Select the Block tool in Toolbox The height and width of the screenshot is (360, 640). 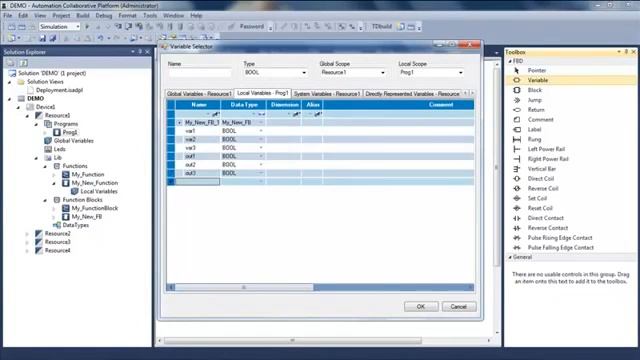(x=534, y=90)
